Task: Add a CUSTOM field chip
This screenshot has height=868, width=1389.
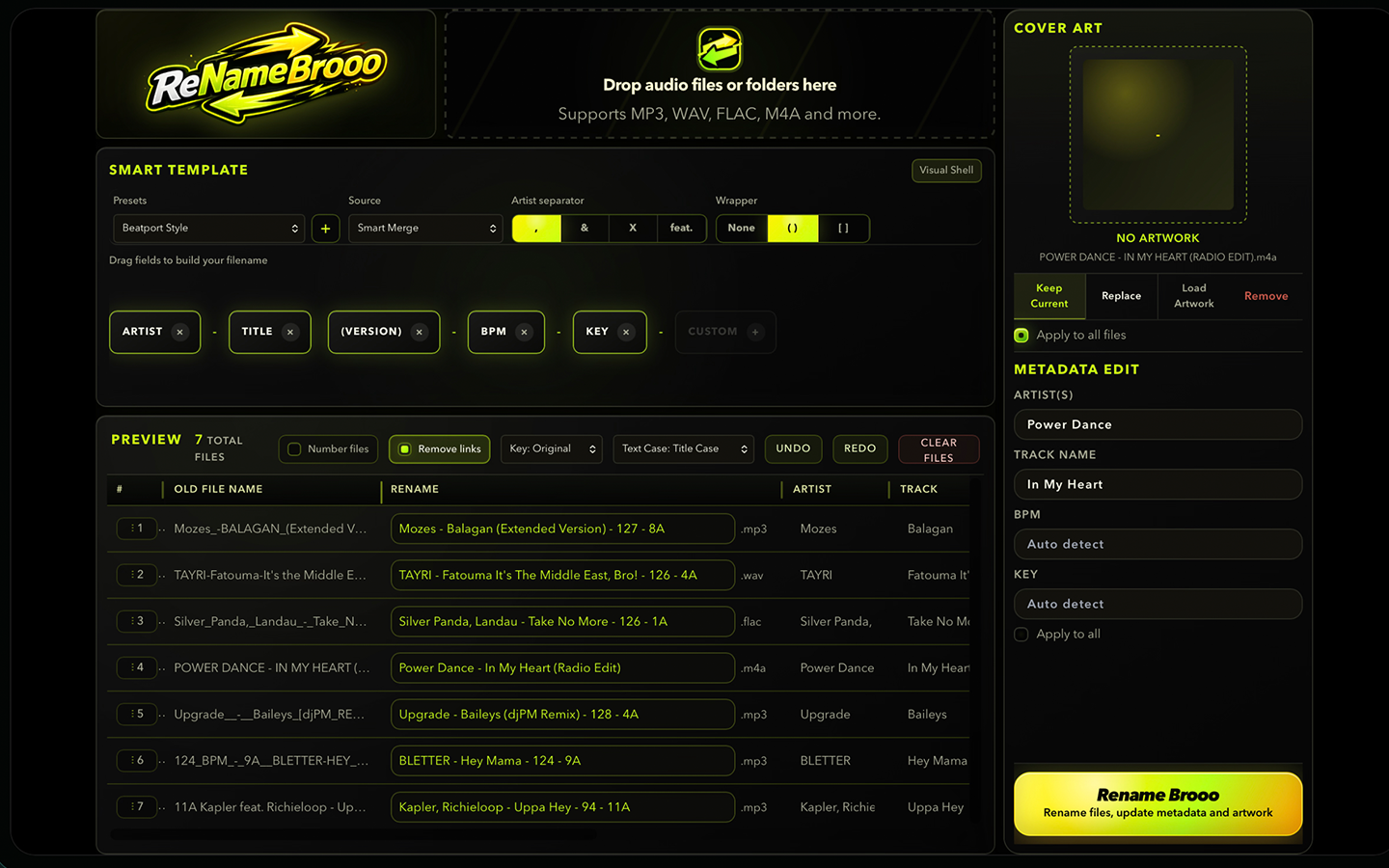Action: point(755,332)
